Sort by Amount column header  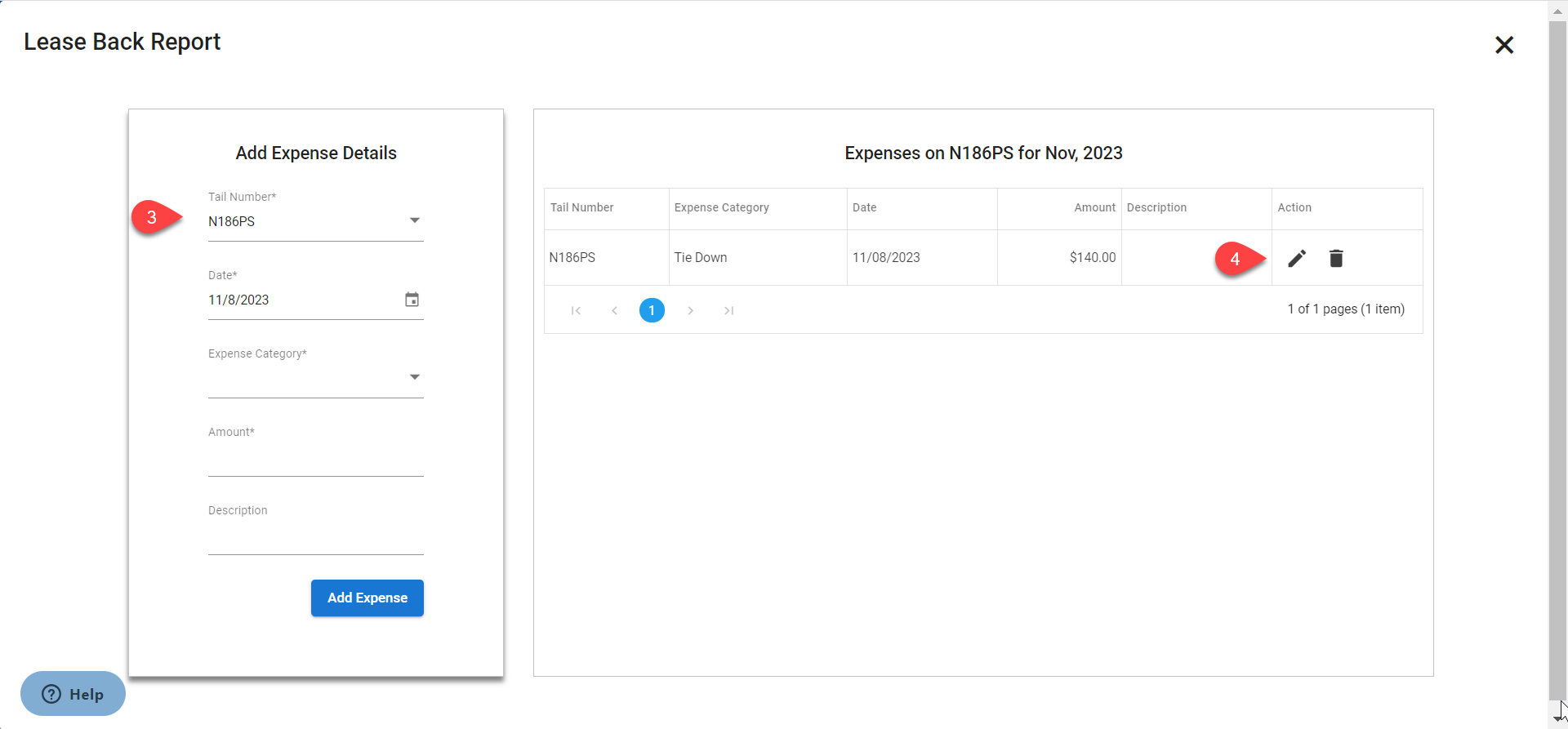point(1094,207)
